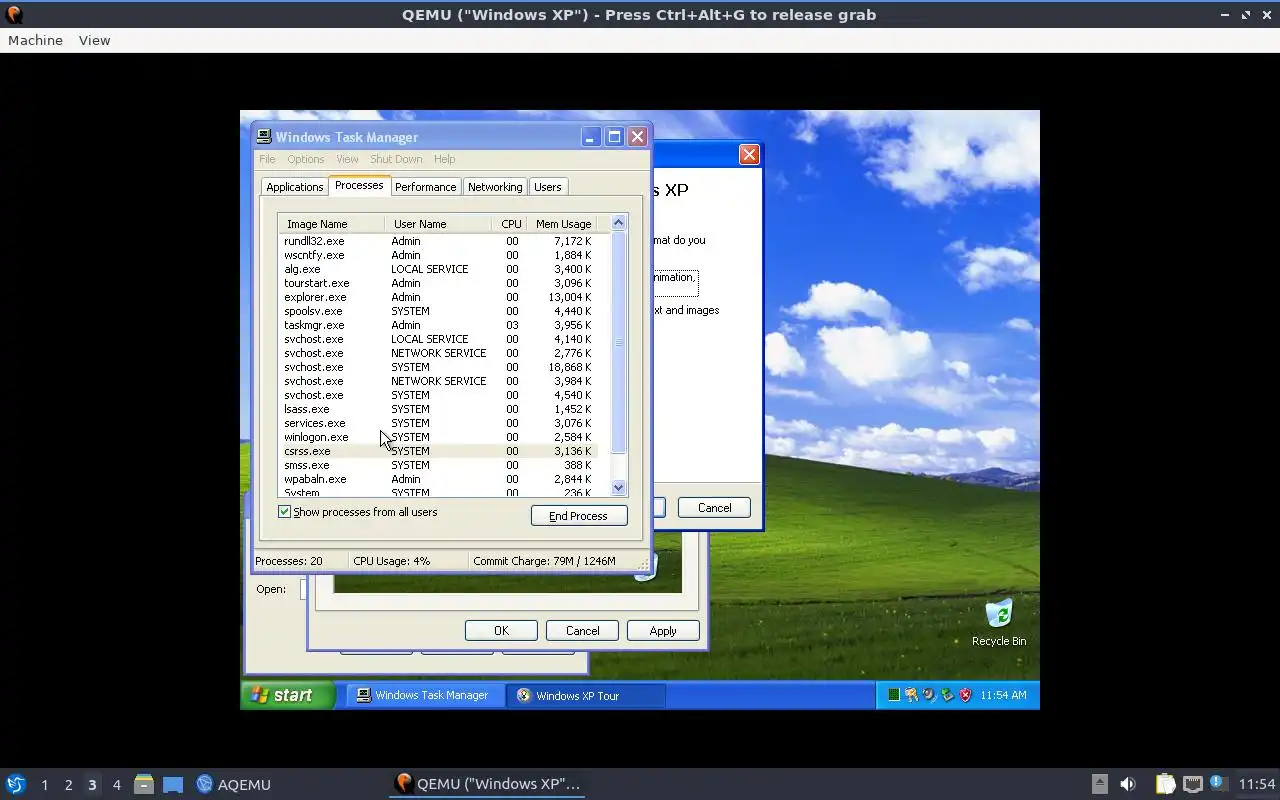Sort processes by User Name column
1280x800 pixels.
click(x=438, y=224)
